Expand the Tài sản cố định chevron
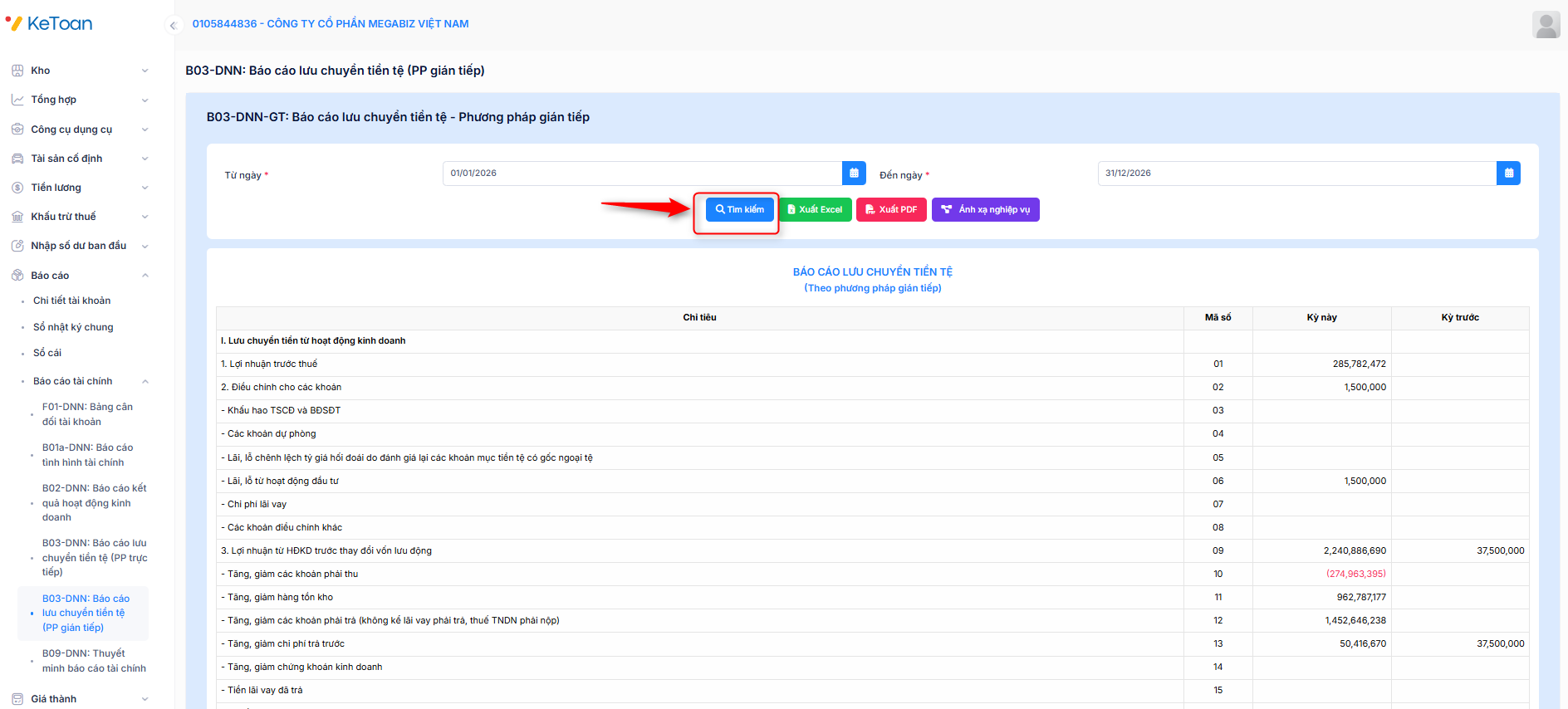 tap(145, 159)
